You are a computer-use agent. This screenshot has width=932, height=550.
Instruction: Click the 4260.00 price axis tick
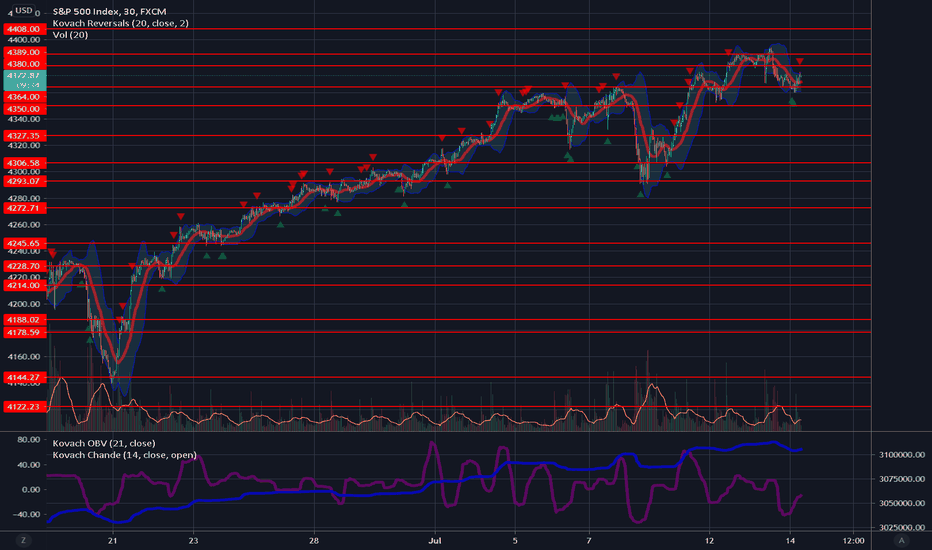(24, 225)
